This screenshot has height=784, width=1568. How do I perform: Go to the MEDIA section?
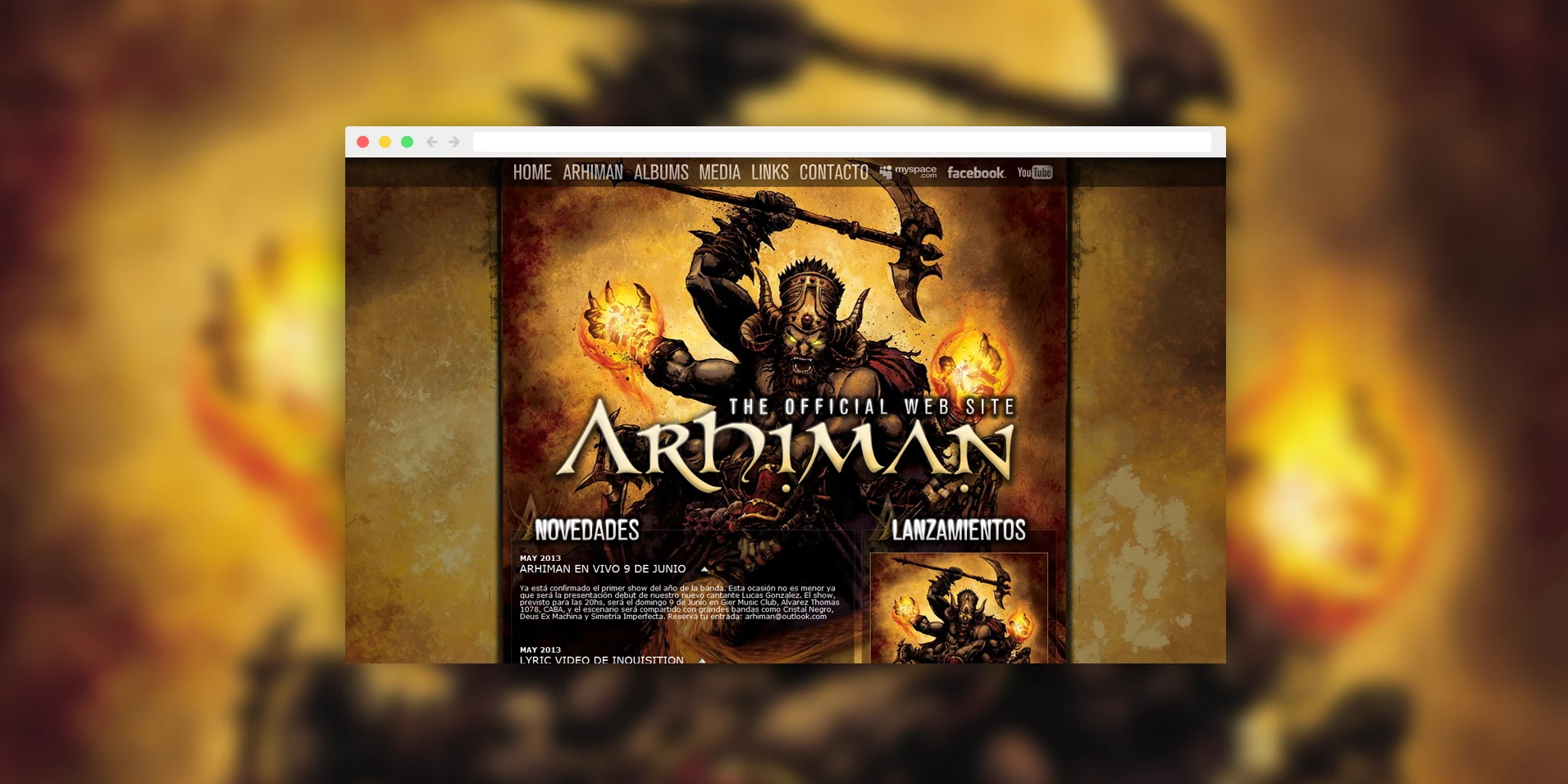(720, 173)
